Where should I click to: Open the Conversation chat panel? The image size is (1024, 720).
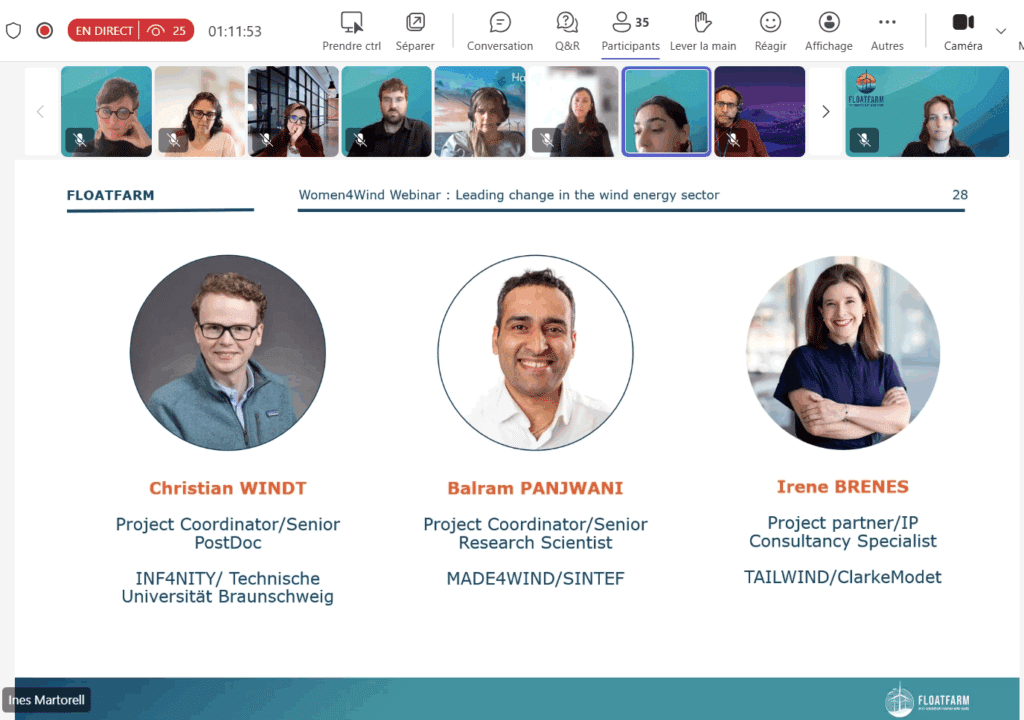click(x=500, y=31)
